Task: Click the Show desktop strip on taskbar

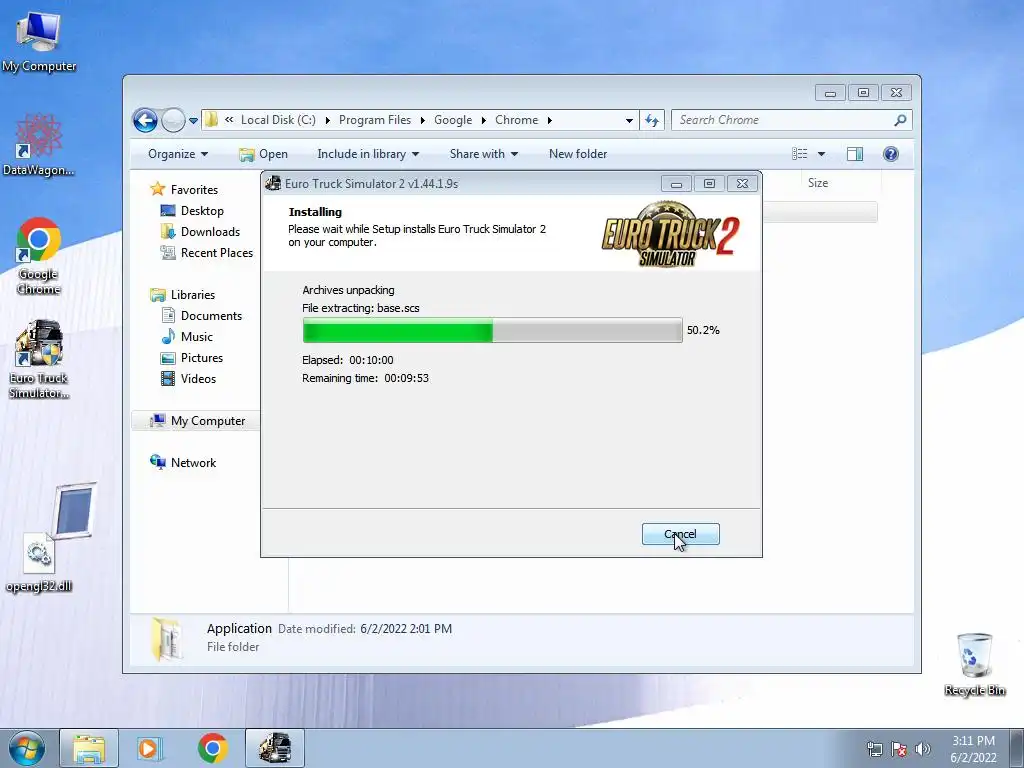Action: [1016, 748]
